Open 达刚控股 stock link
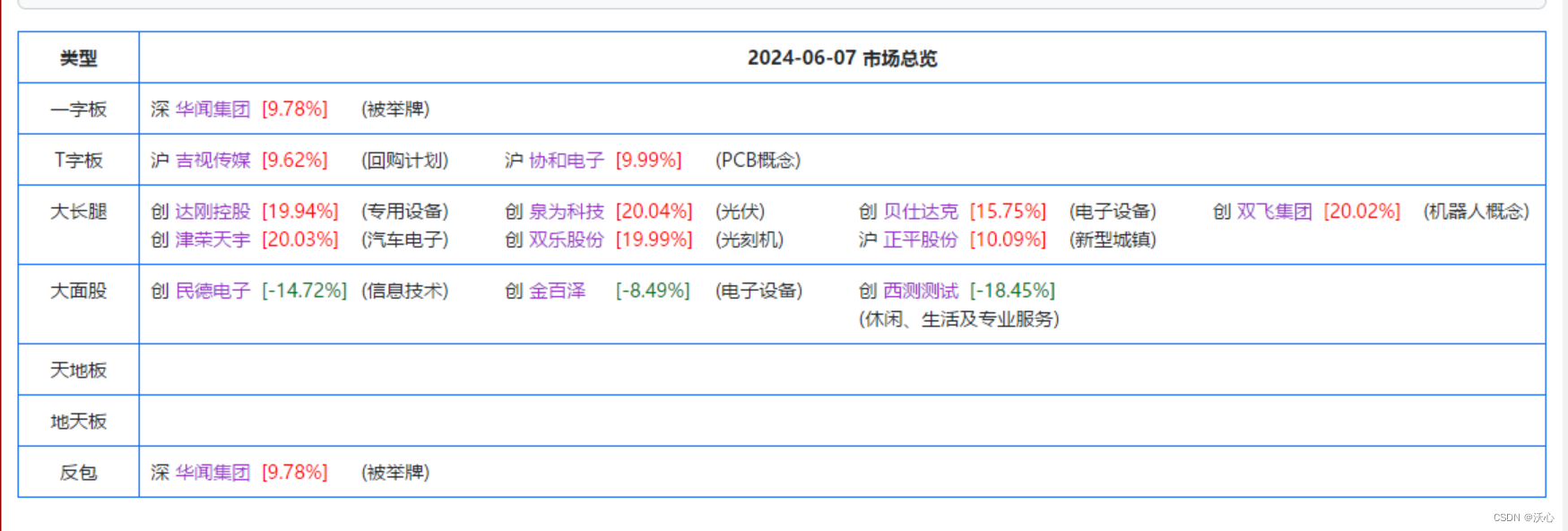The width and height of the screenshot is (1568, 531). (212, 212)
